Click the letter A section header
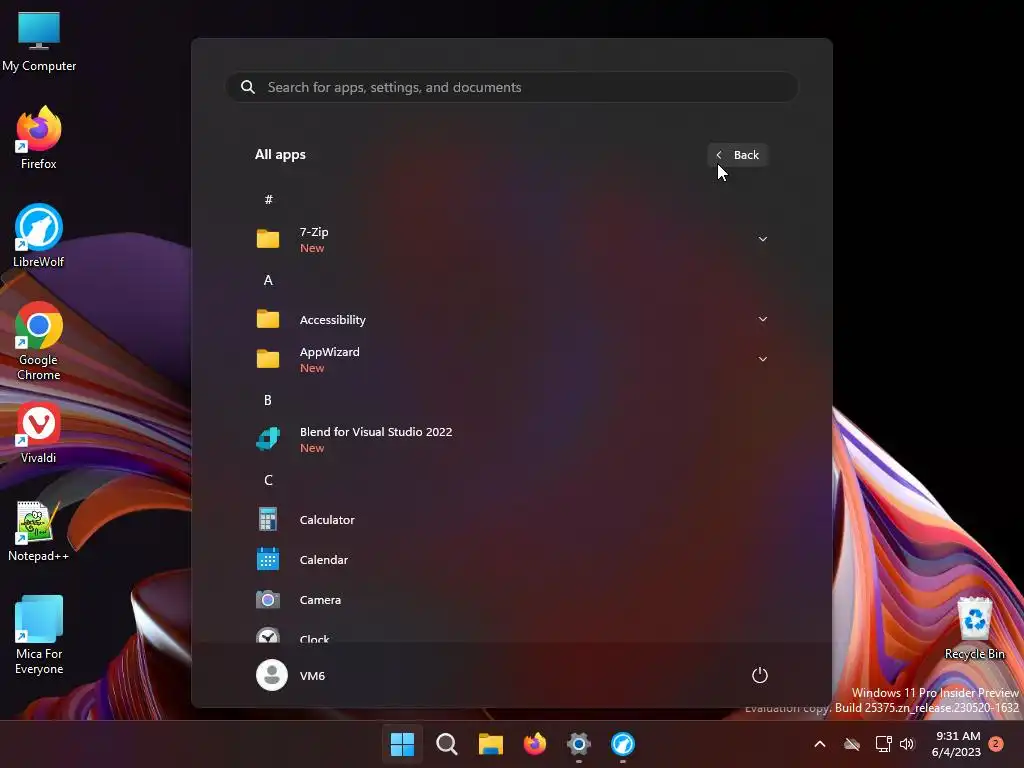This screenshot has height=768, width=1024. 268,280
